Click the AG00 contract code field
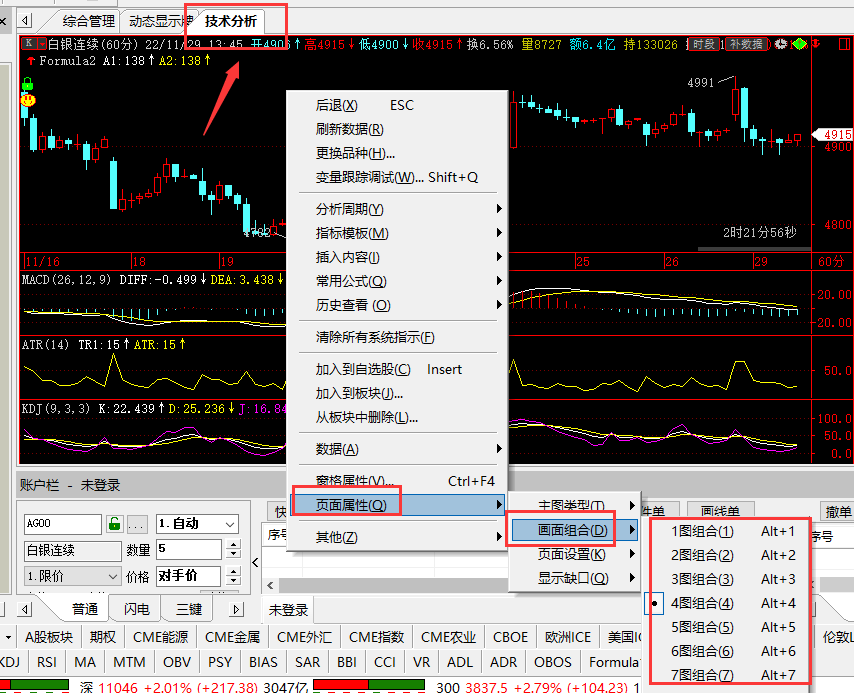 (x=63, y=524)
